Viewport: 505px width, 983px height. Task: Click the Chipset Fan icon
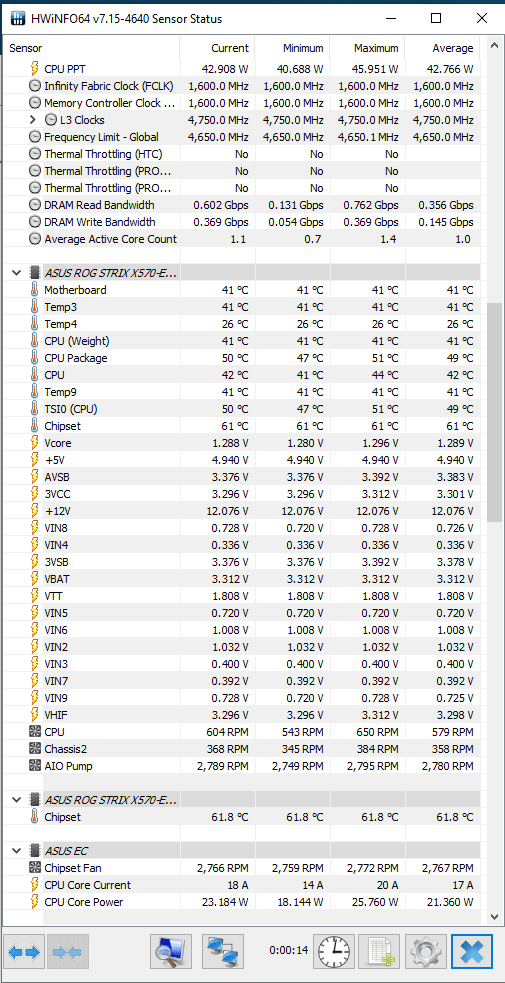pos(34,868)
